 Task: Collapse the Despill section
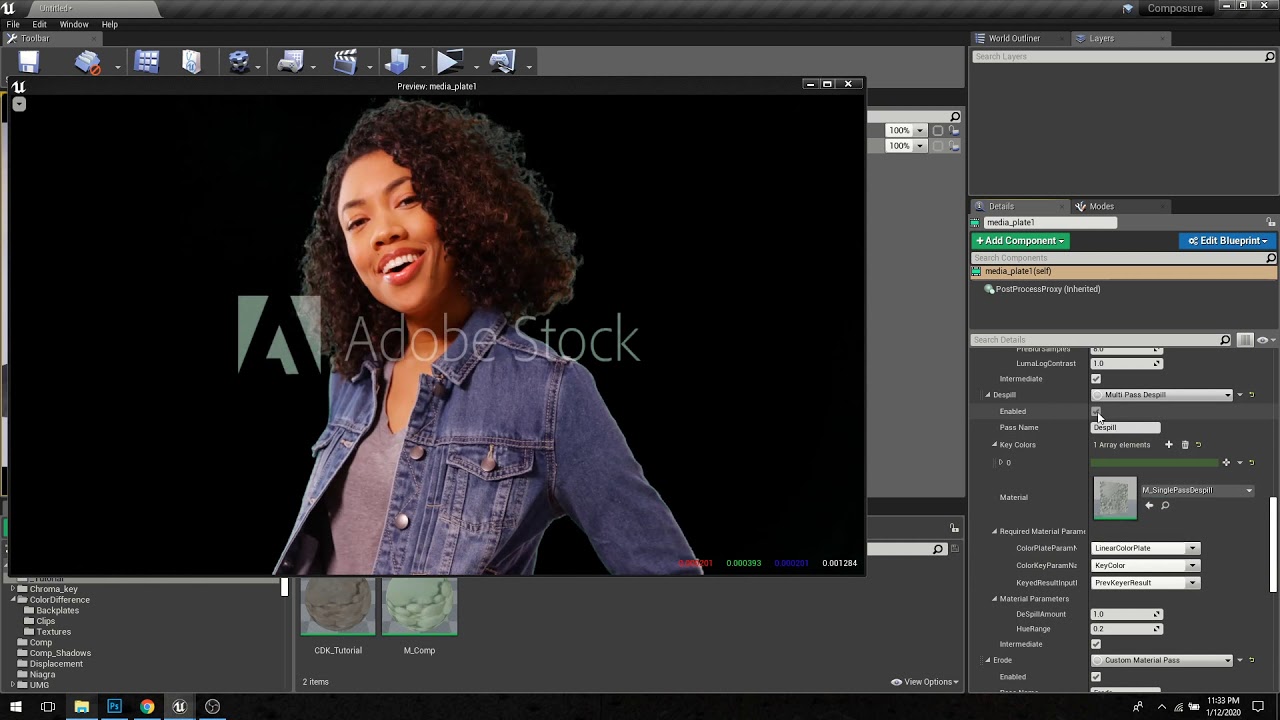pyautogui.click(x=988, y=395)
